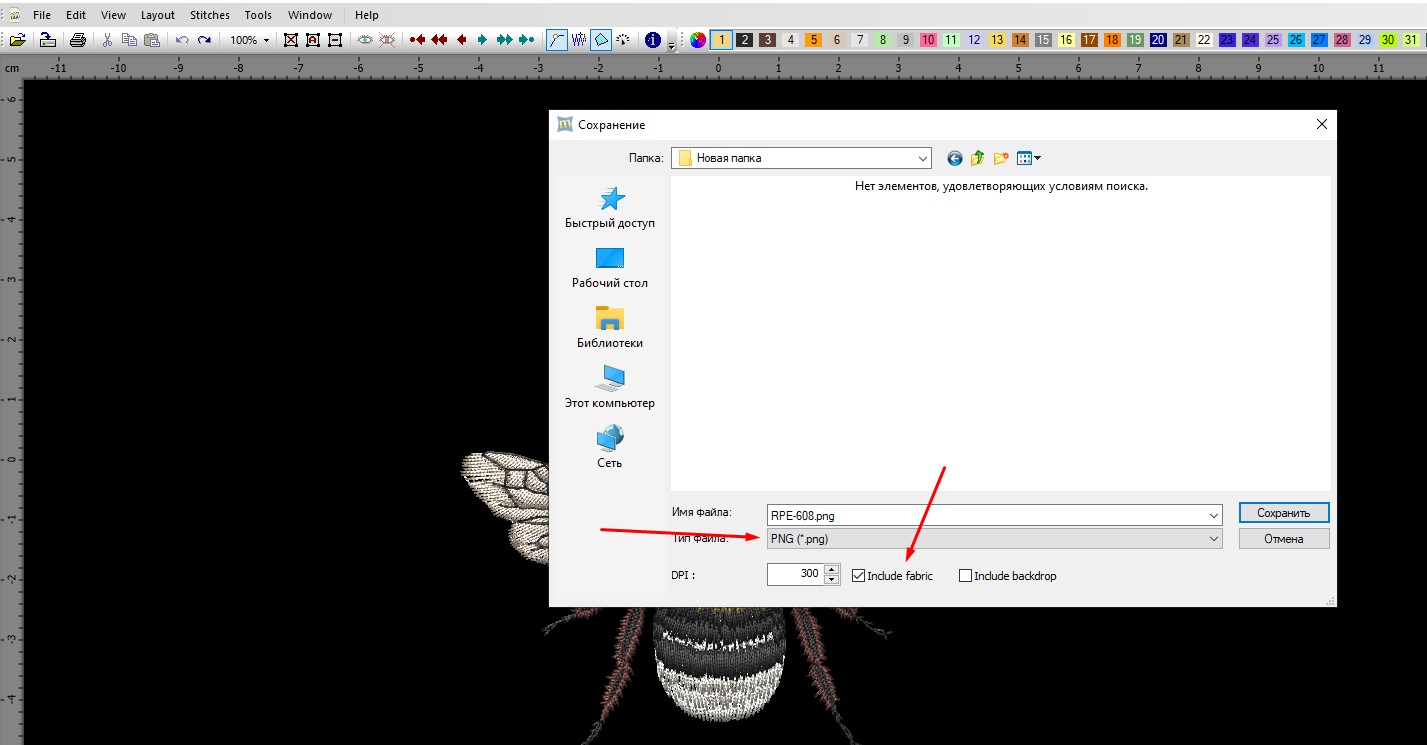Image resolution: width=1427 pixels, height=745 pixels.
Task: Click the scissors Cut icon
Action: point(107,40)
